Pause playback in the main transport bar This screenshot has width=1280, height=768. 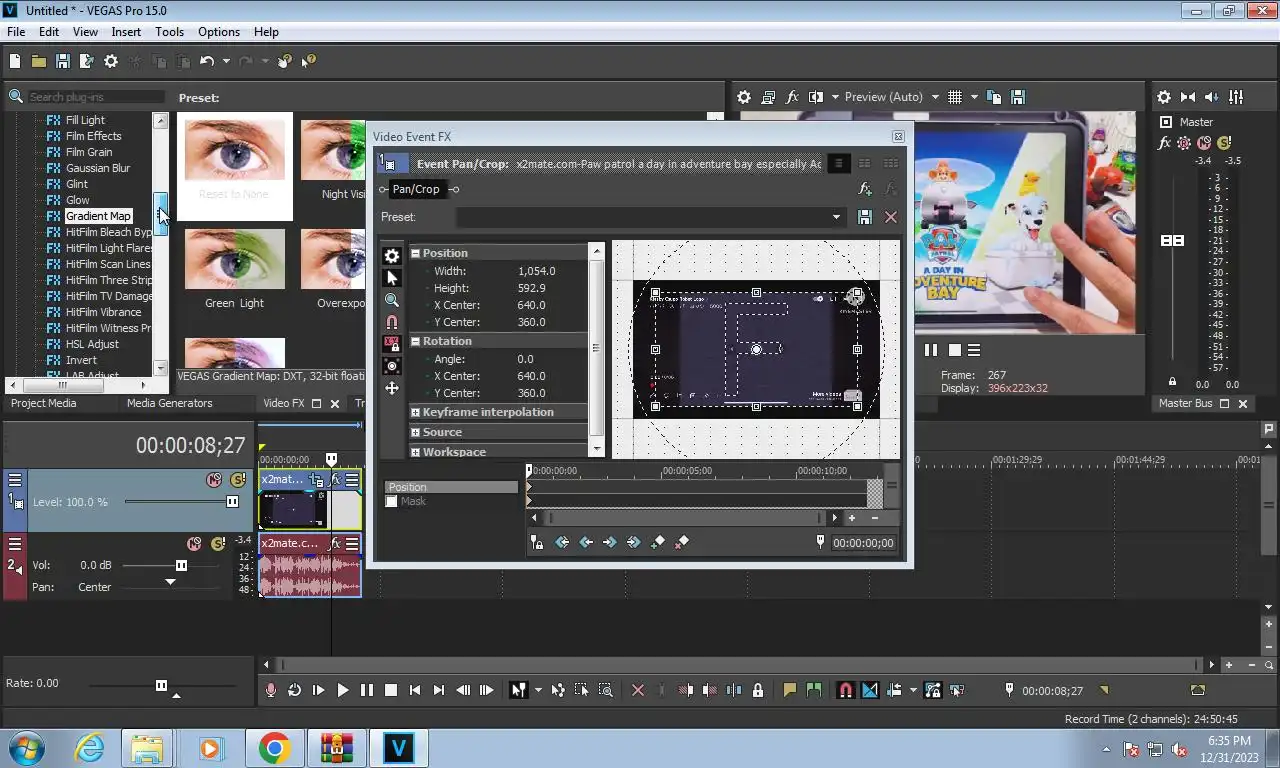[x=366, y=690]
